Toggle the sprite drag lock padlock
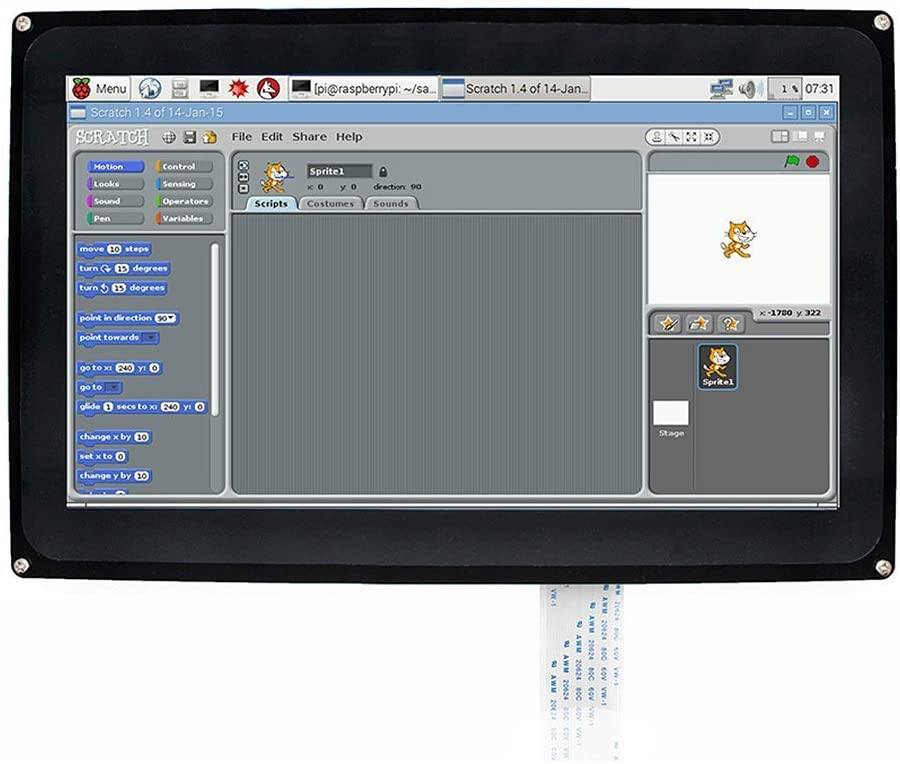 (x=383, y=171)
